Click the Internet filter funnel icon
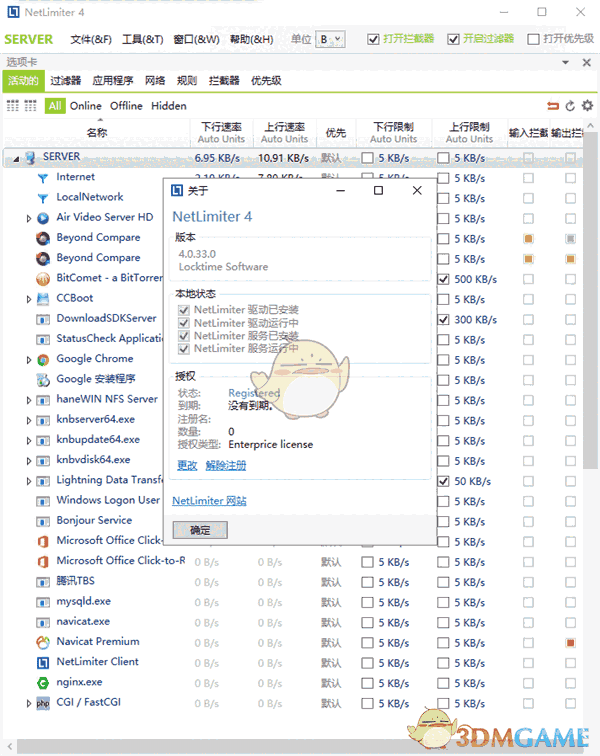Image resolution: width=600 pixels, height=756 pixels. (x=43, y=178)
